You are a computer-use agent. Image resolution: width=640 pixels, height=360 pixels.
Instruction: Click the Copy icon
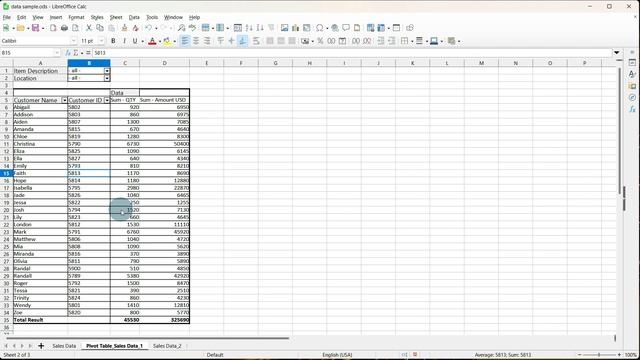click(100, 28)
